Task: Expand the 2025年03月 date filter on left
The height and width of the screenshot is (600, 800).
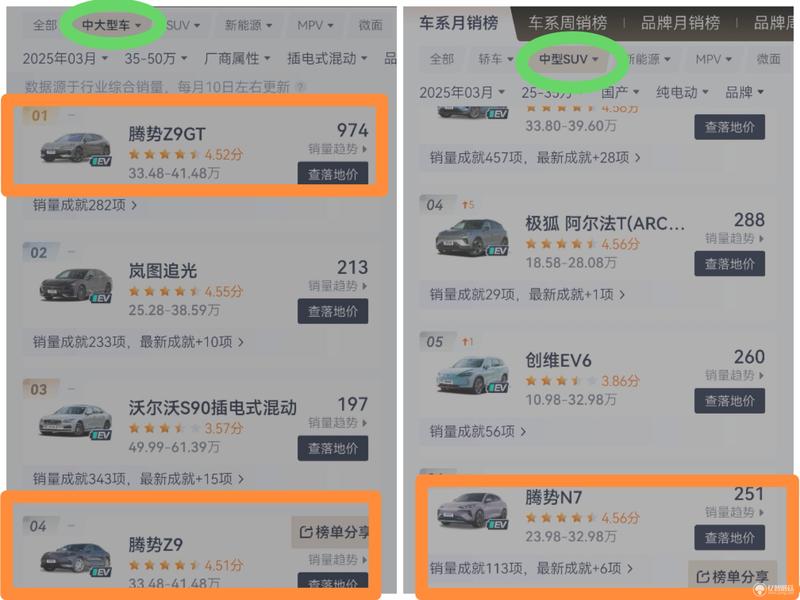Action: click(65, 59)
